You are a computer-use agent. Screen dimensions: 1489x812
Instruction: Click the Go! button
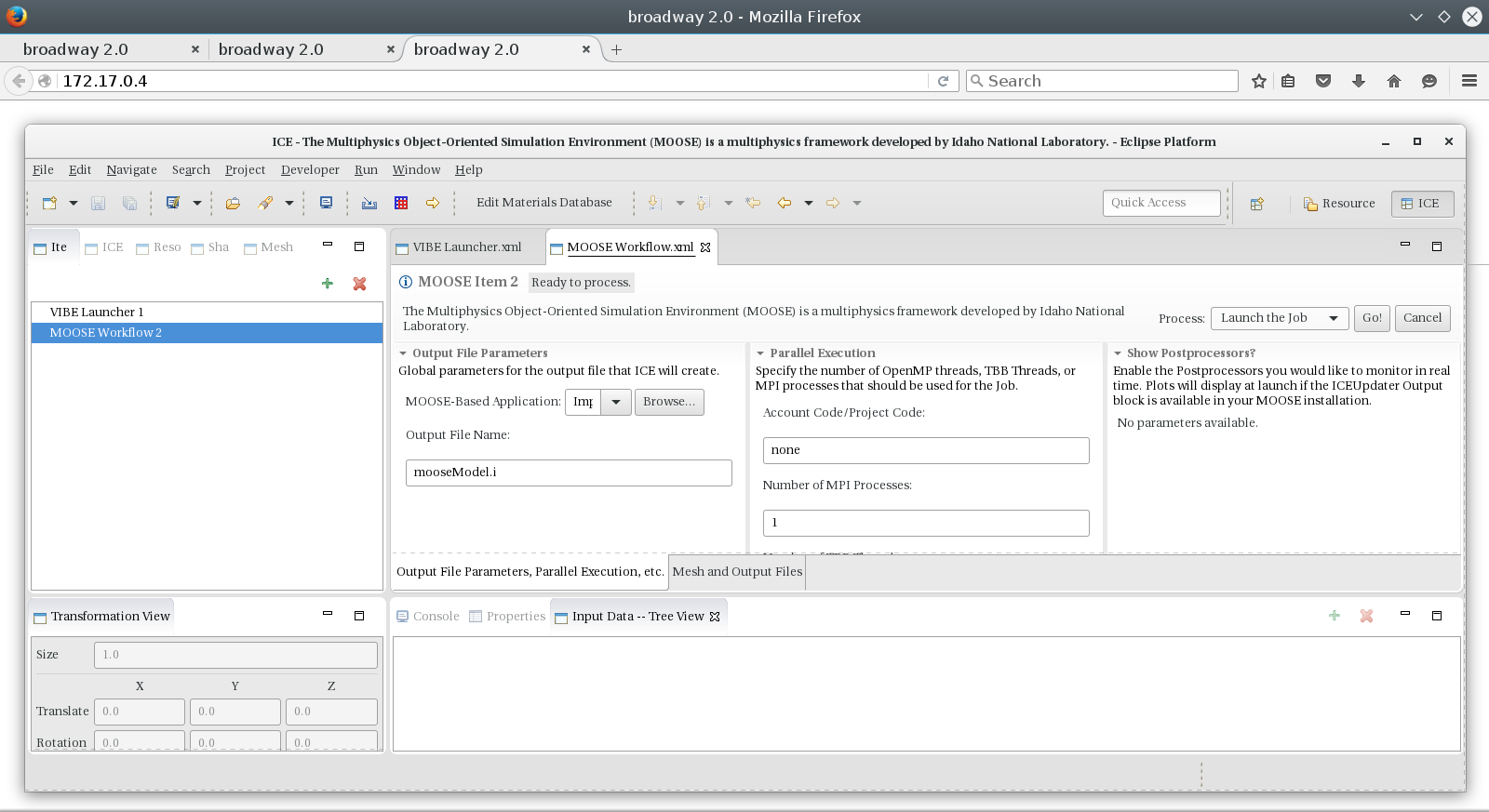[x=1372, y=318]
